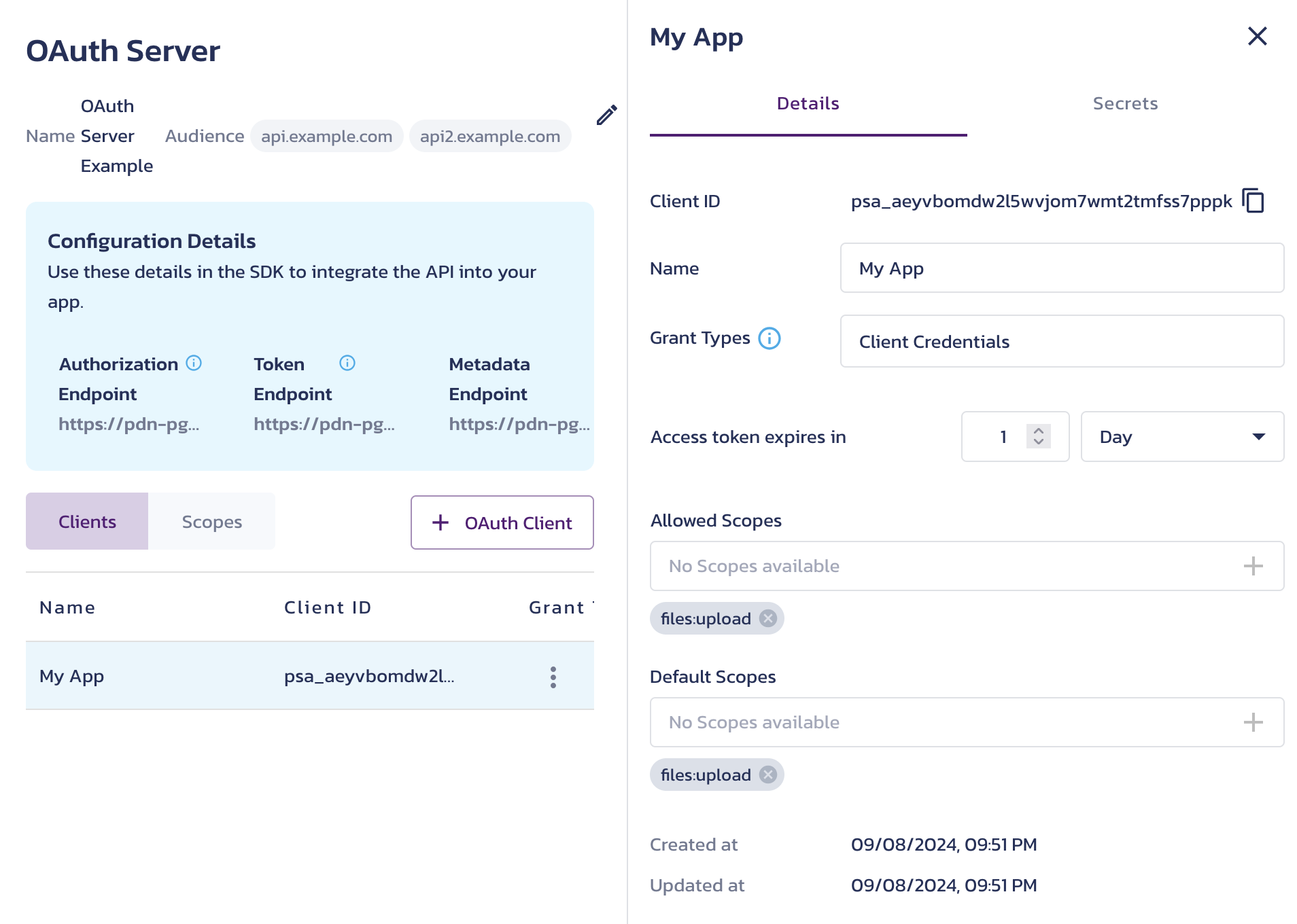Click the Token Endpoint URL
This screenshot has height=924, width=1297.
324,424
